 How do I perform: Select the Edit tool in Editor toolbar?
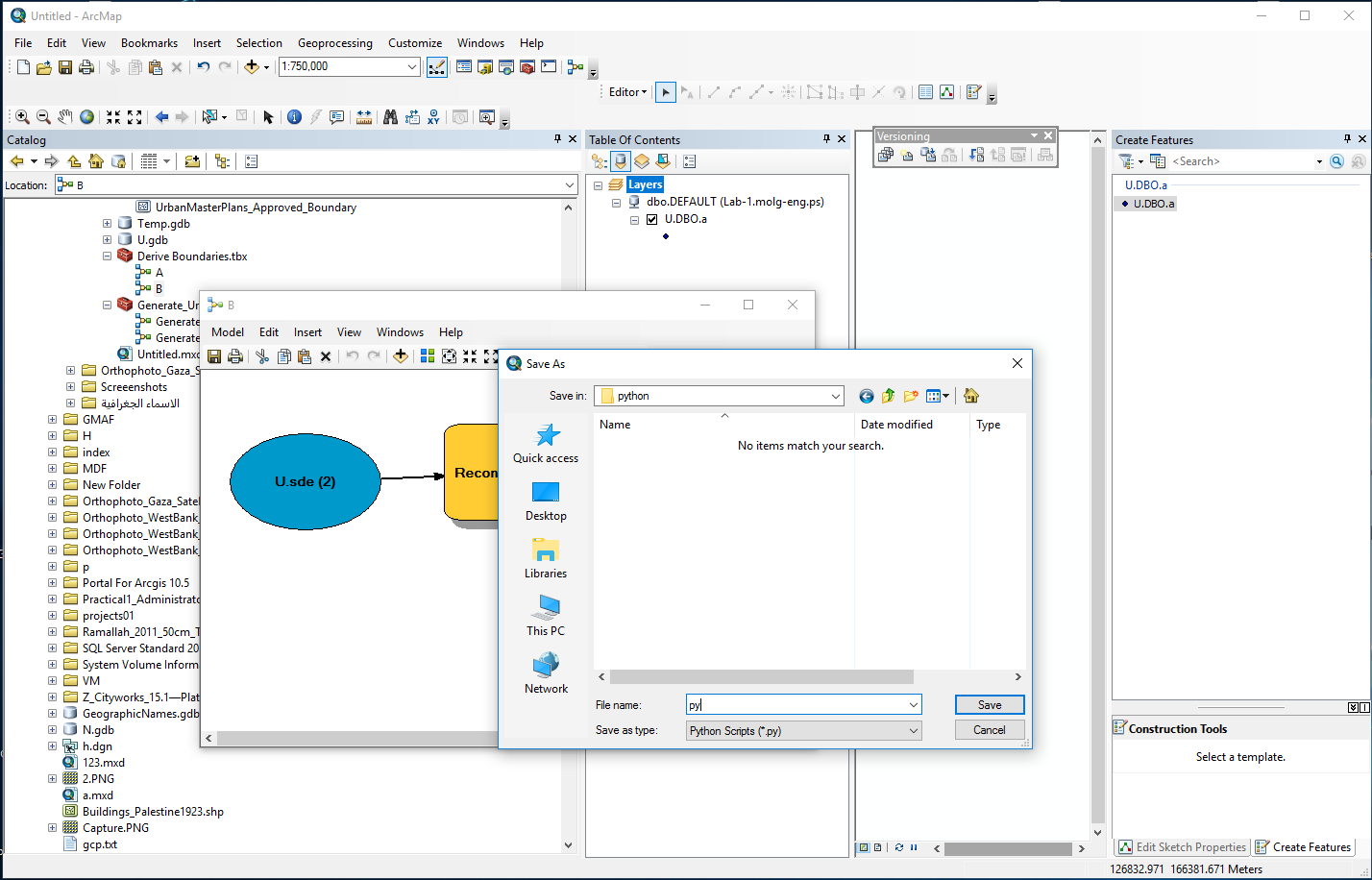pos(665,92)
